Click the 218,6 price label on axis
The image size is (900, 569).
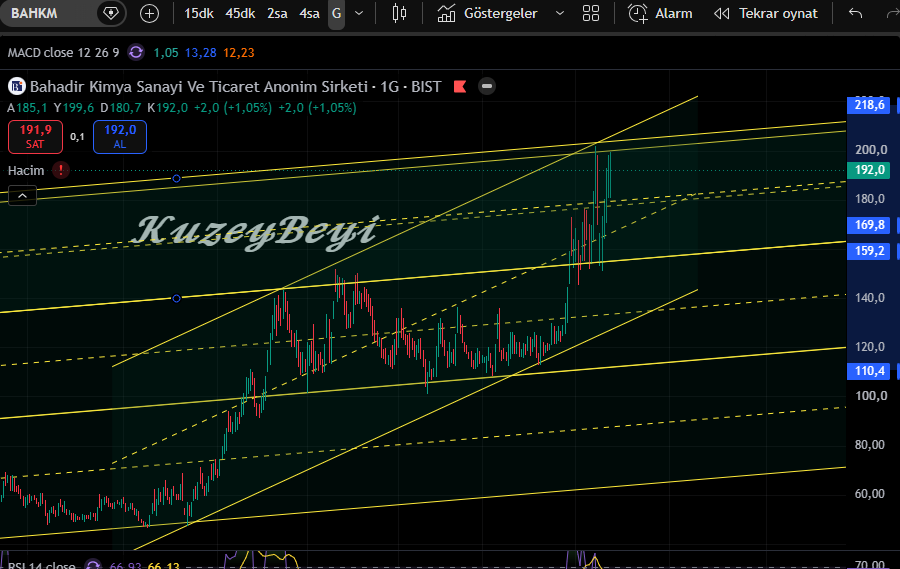click(x=868, y=104)
